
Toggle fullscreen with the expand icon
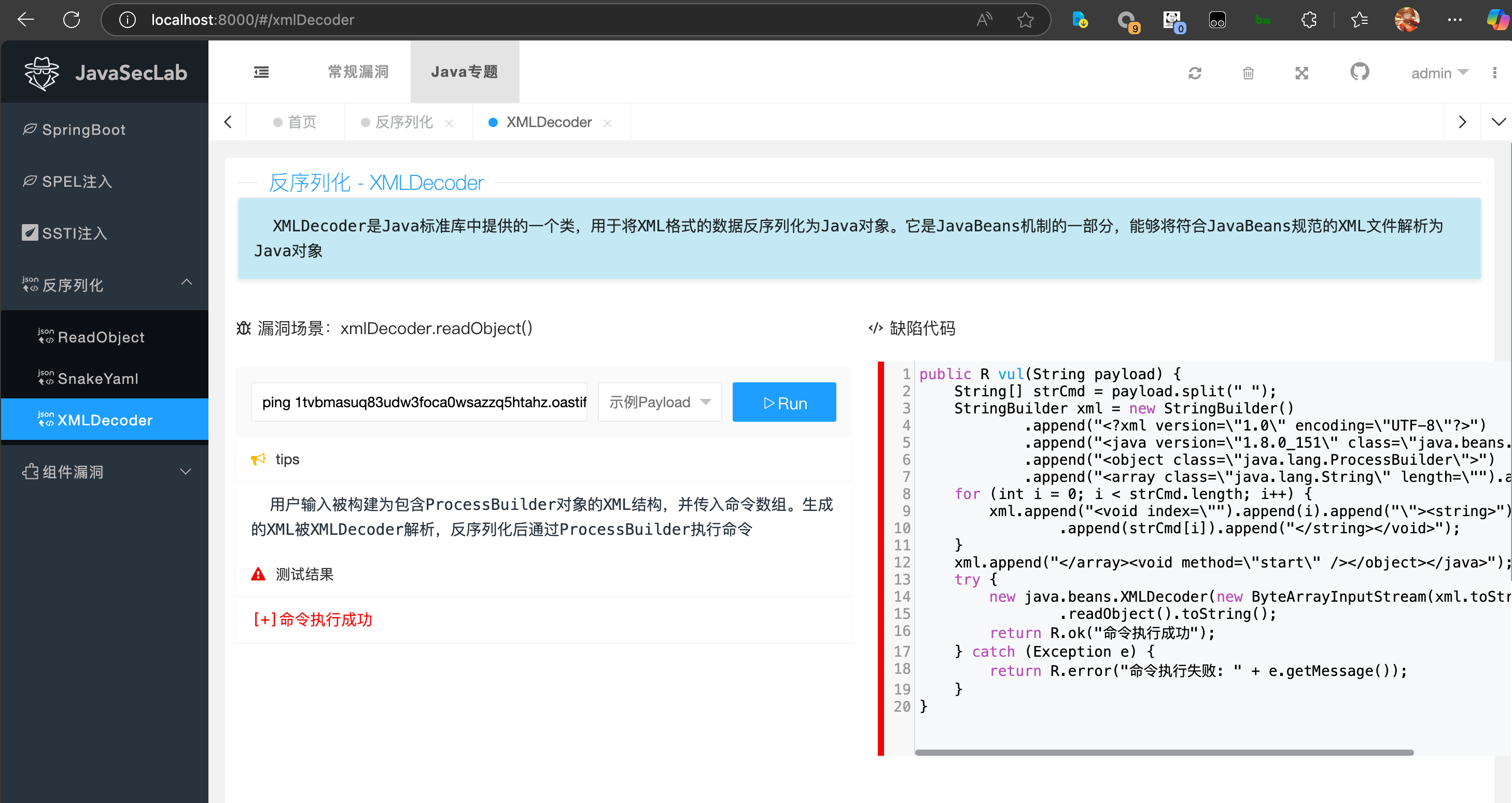coord(1302,73)
